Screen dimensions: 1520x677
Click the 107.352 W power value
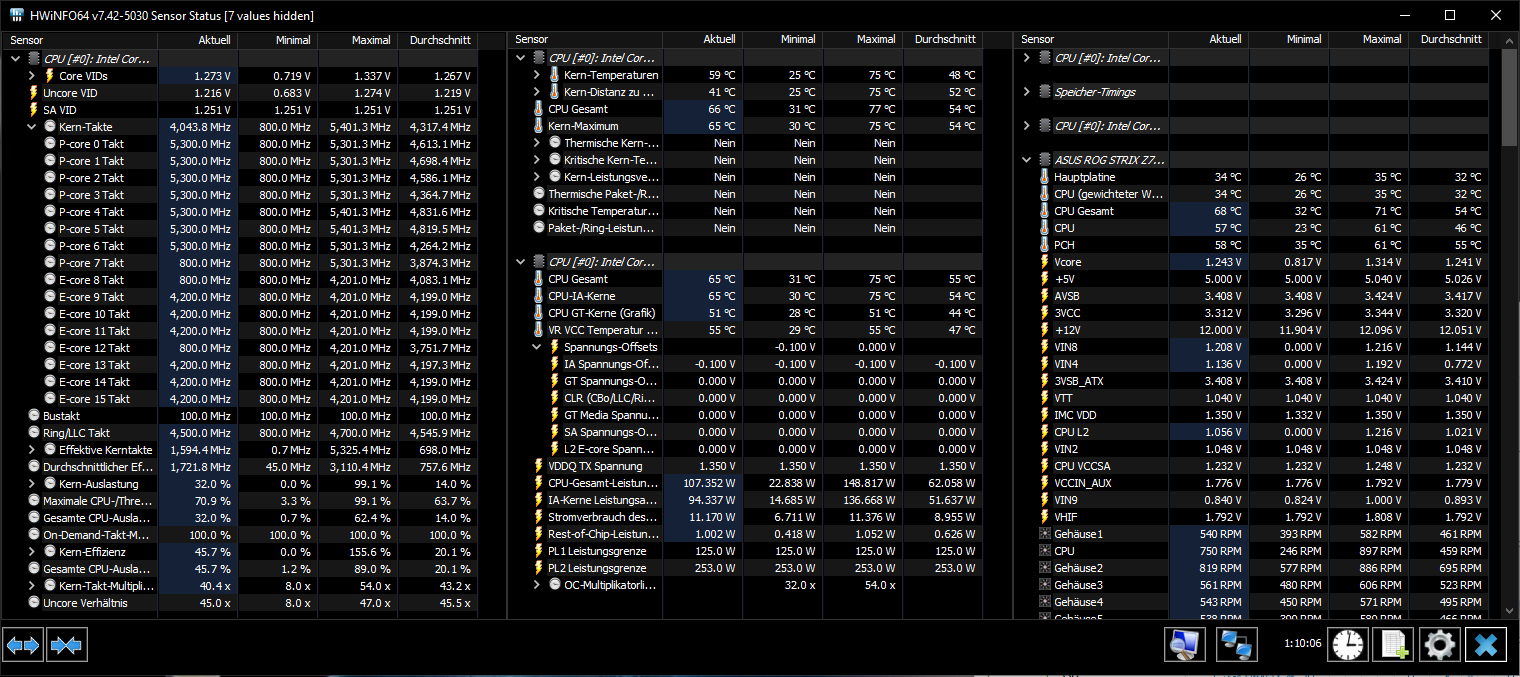point(709,484)
